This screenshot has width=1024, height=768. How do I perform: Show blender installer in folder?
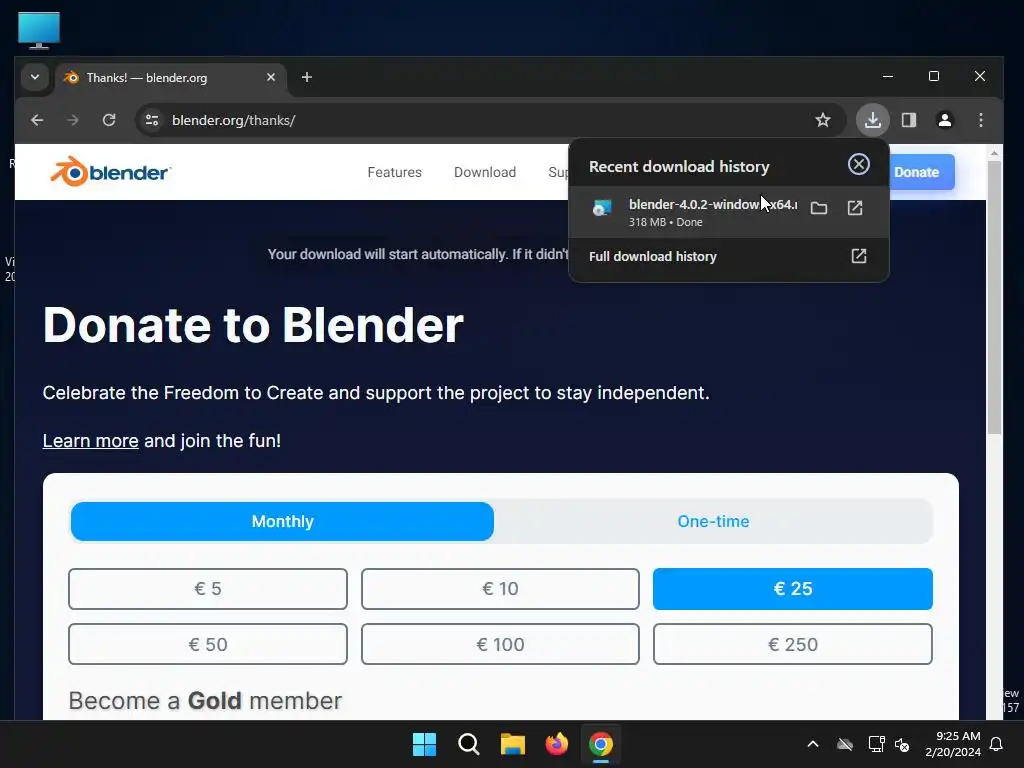tap(819, 208)
